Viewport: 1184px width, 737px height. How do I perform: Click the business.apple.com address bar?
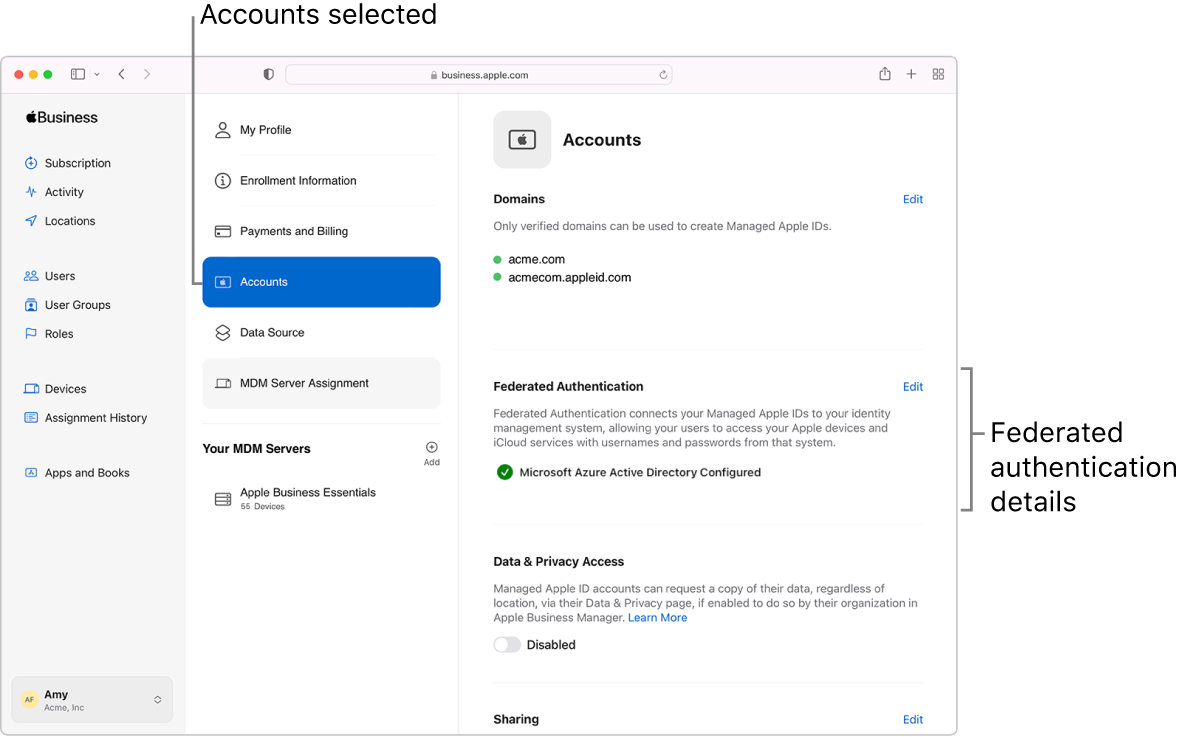tap(478, 74)
